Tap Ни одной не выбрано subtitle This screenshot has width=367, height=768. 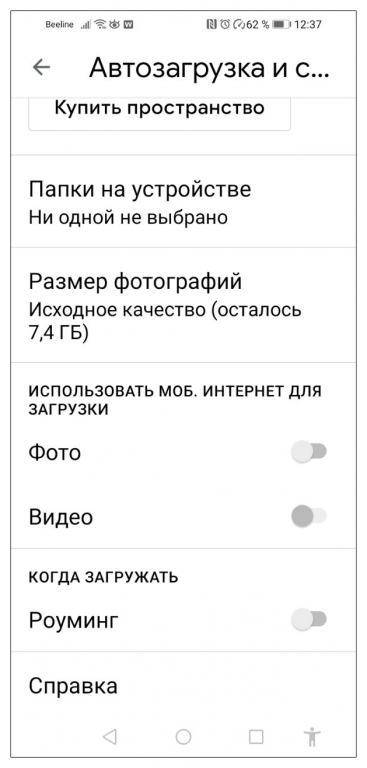(x=128, y=217)
